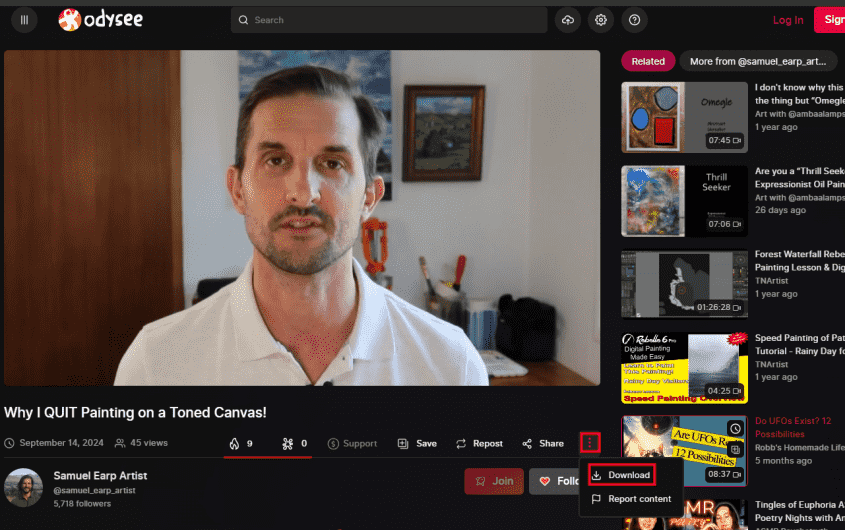Switch to More from @samuel_earp_art tab
The width and height of the screenshot is (845, 530).
[x=758, y=61]
